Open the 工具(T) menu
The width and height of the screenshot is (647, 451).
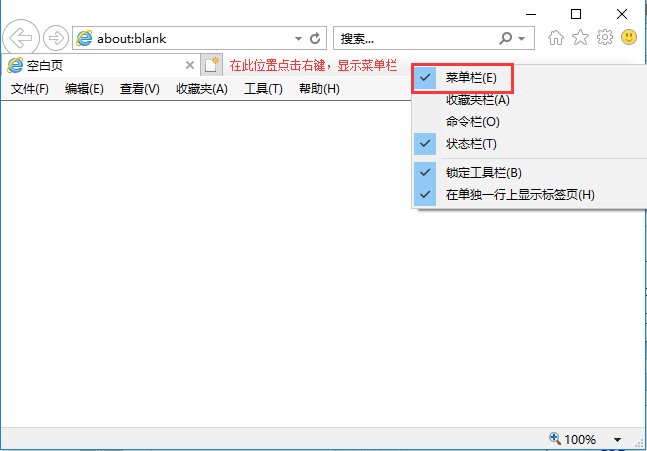(x=263, y=89)
